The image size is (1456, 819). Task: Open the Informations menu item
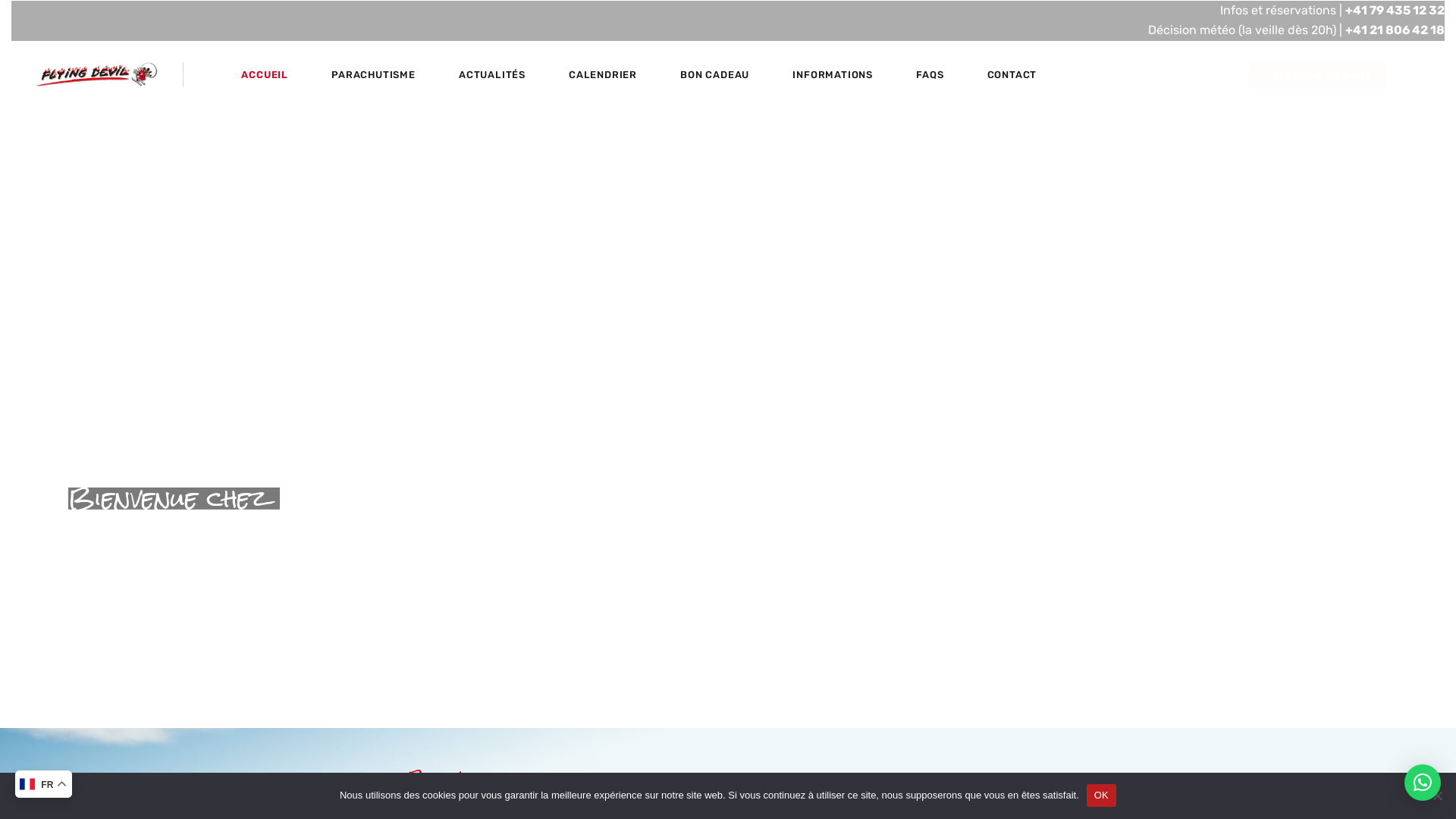(x=832, y=75)
